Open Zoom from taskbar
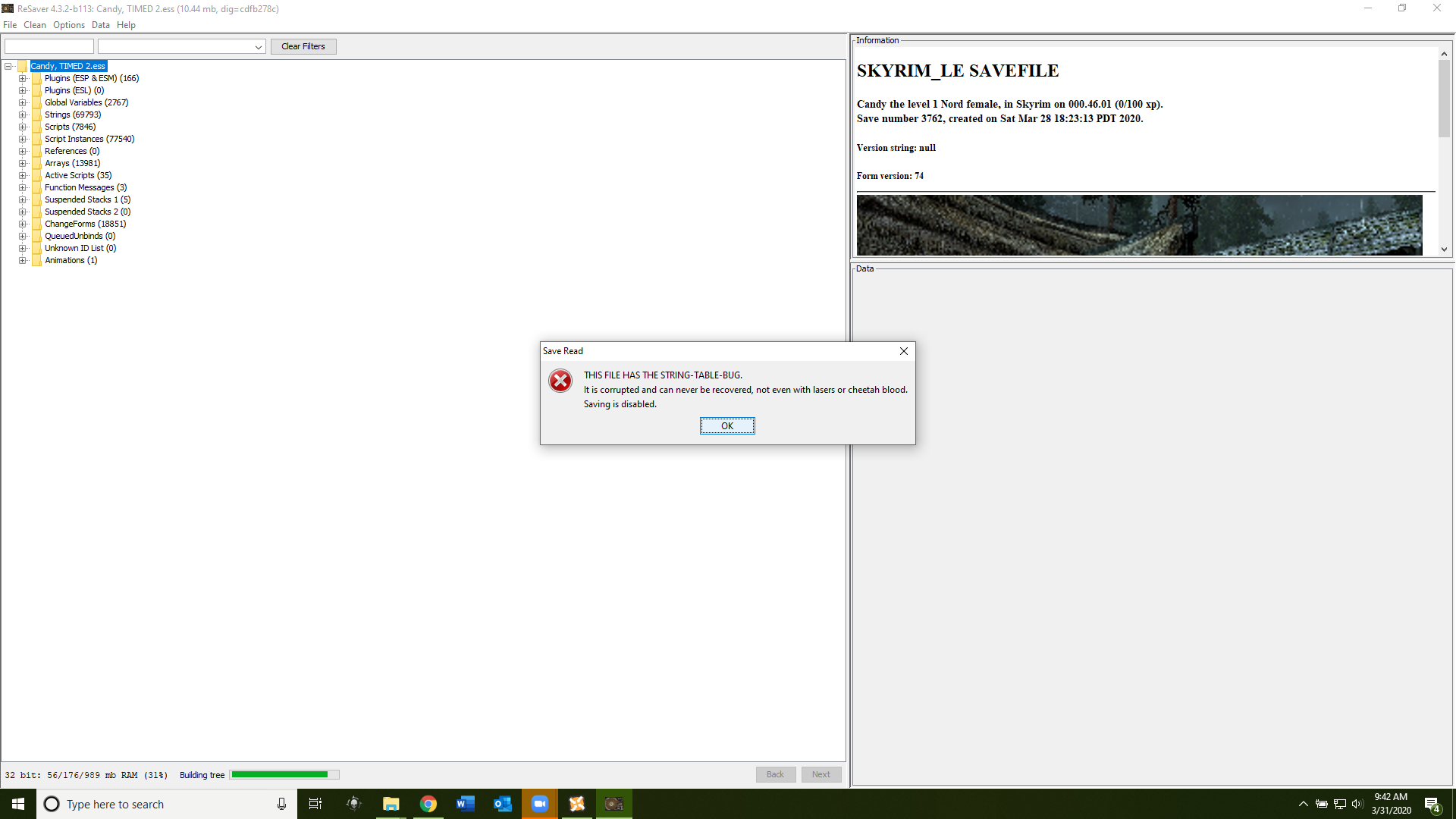The height and width of the screenshot is (819, 1456). [539, 804]
